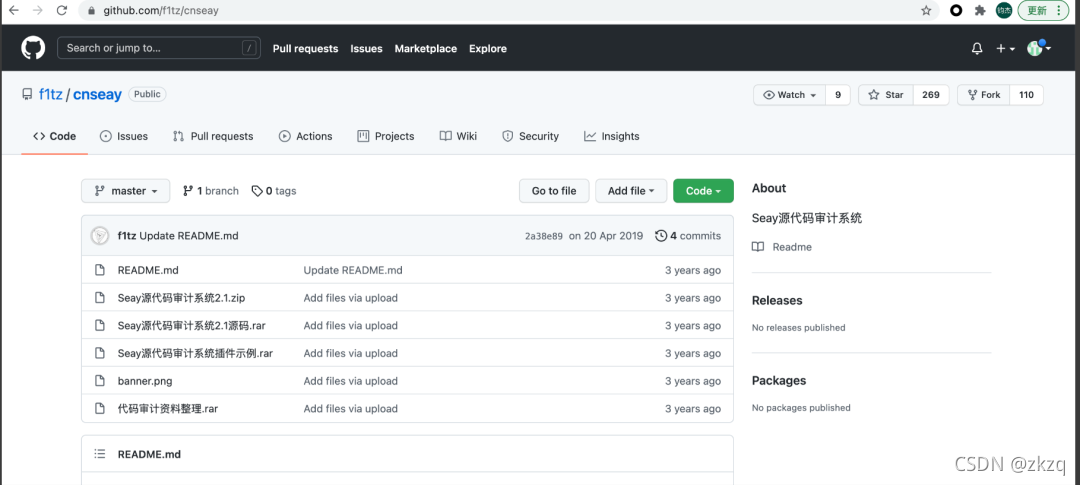Reload the page with refresh icon
Screen dimensions: 1080x485
tap(62, 10)
